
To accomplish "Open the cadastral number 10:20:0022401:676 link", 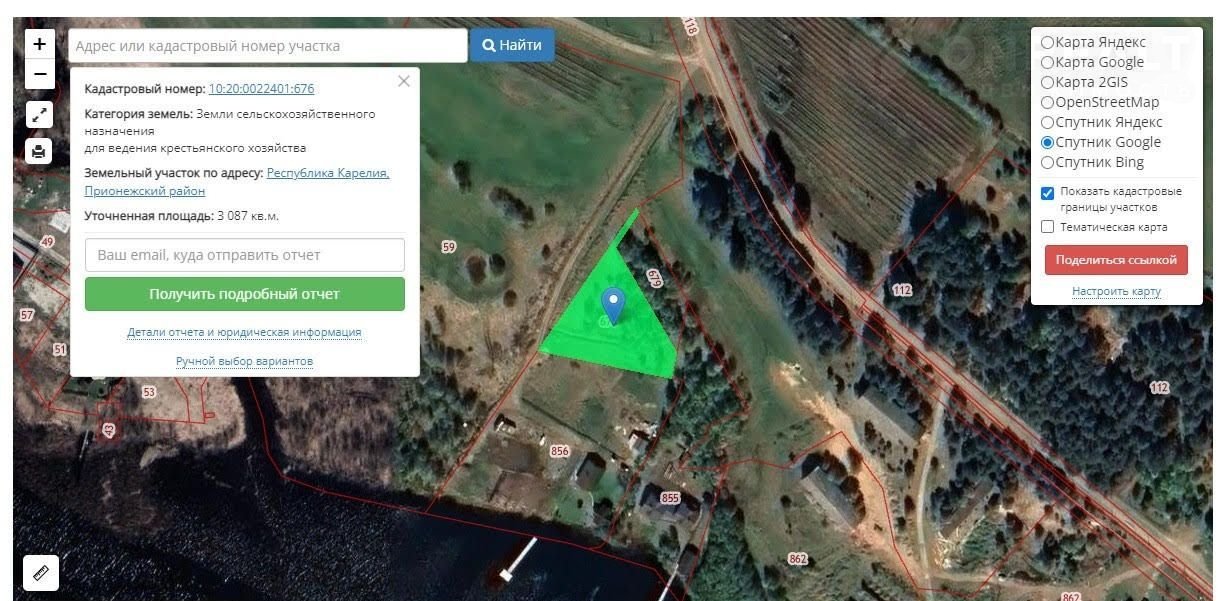I will coord(261,89).
